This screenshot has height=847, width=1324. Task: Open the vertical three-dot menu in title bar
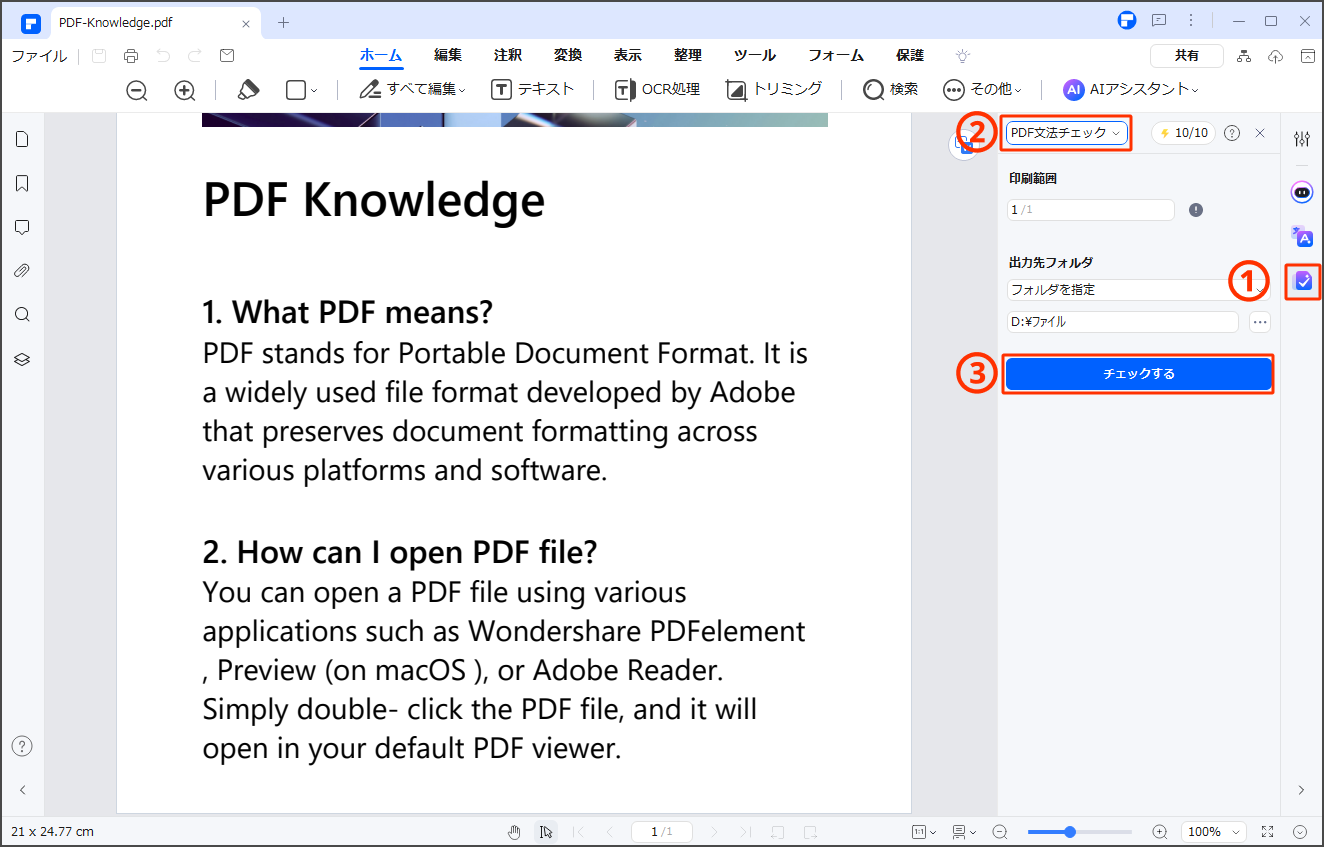click(x=1191, y=20)
